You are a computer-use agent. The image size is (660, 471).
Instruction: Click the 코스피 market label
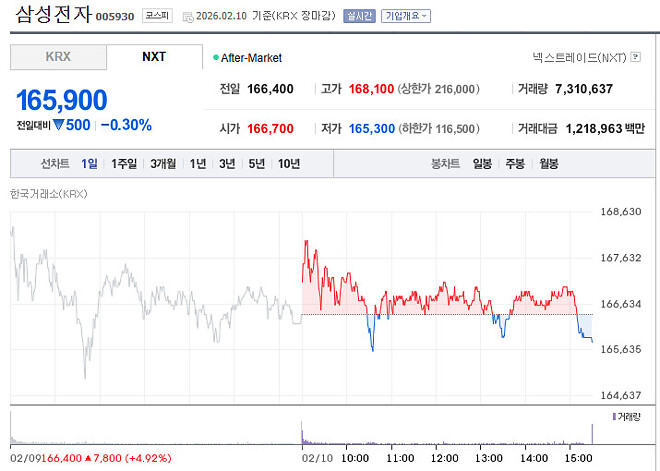tap(157, 16)
